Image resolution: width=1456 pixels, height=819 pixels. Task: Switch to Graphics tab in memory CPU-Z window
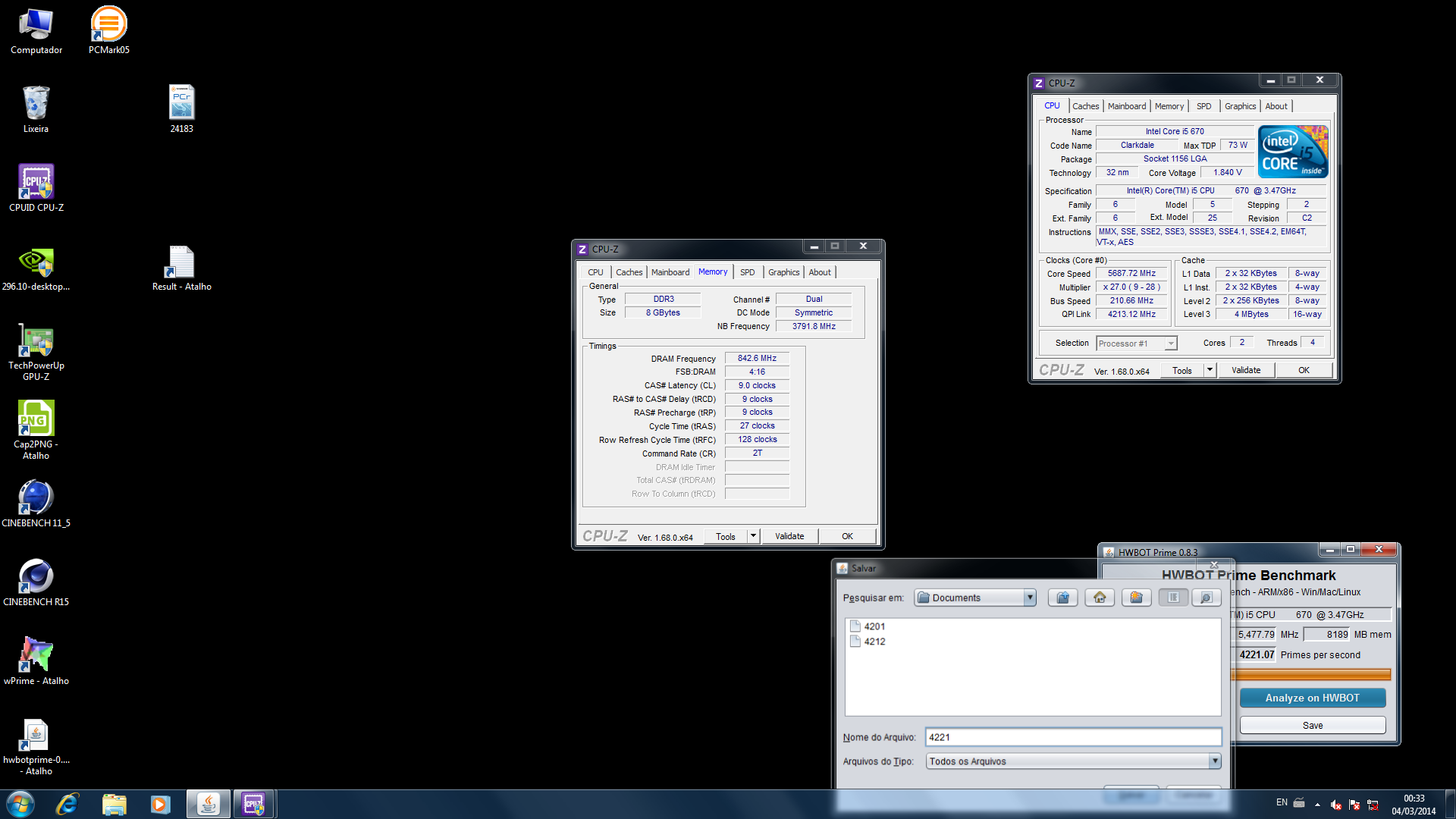coord(784,272)
